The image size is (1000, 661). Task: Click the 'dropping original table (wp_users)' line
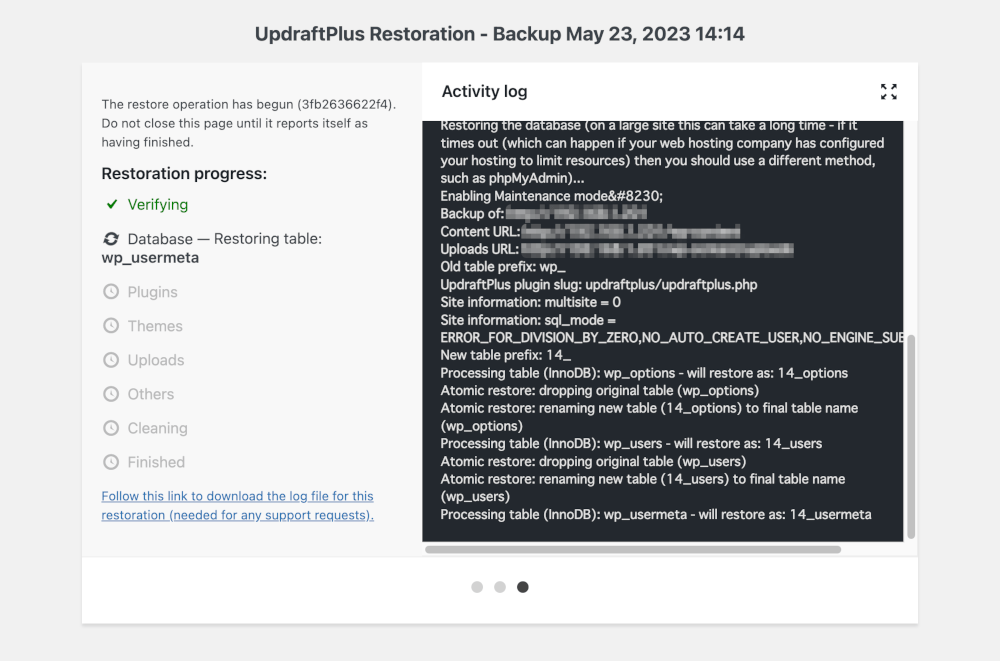point(593,461)
